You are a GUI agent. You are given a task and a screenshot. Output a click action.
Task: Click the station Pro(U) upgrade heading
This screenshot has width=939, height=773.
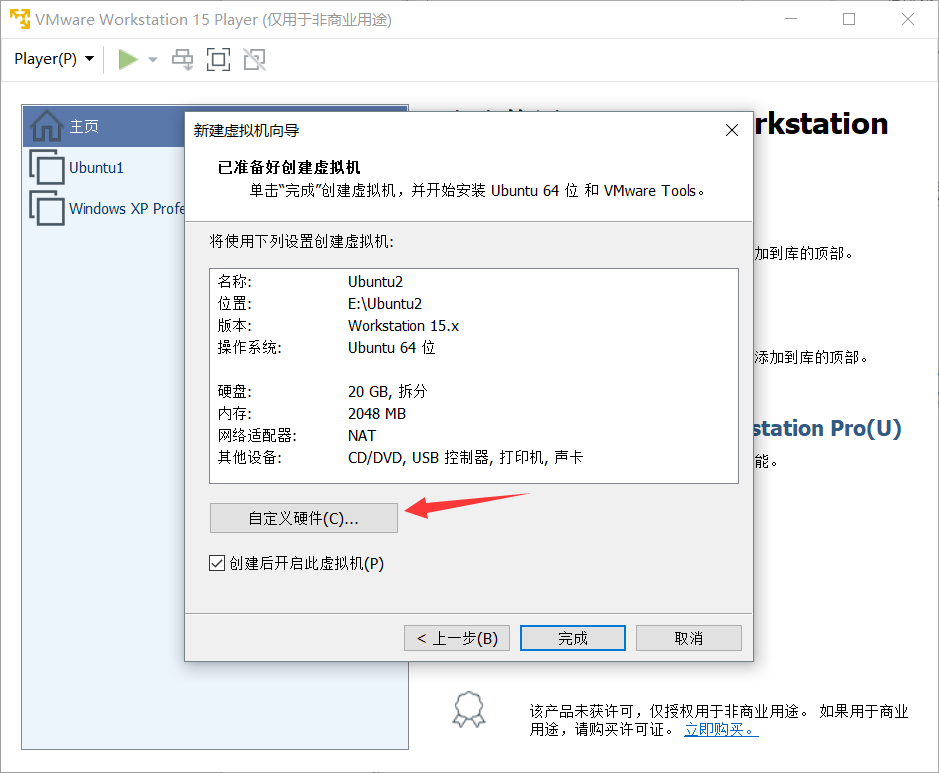[x=827, y=429]
